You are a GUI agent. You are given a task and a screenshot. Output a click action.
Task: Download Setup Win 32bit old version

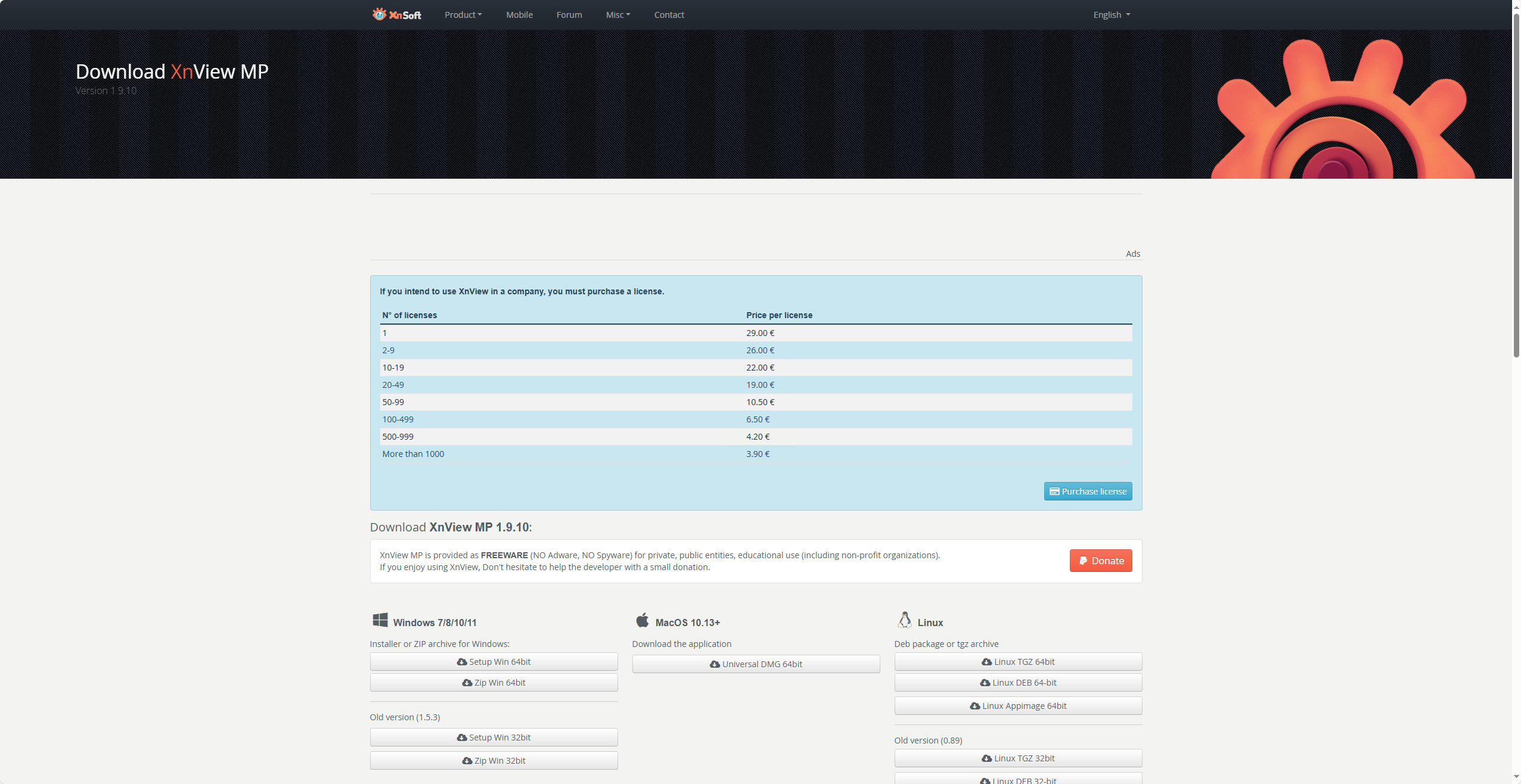[493, 738]
